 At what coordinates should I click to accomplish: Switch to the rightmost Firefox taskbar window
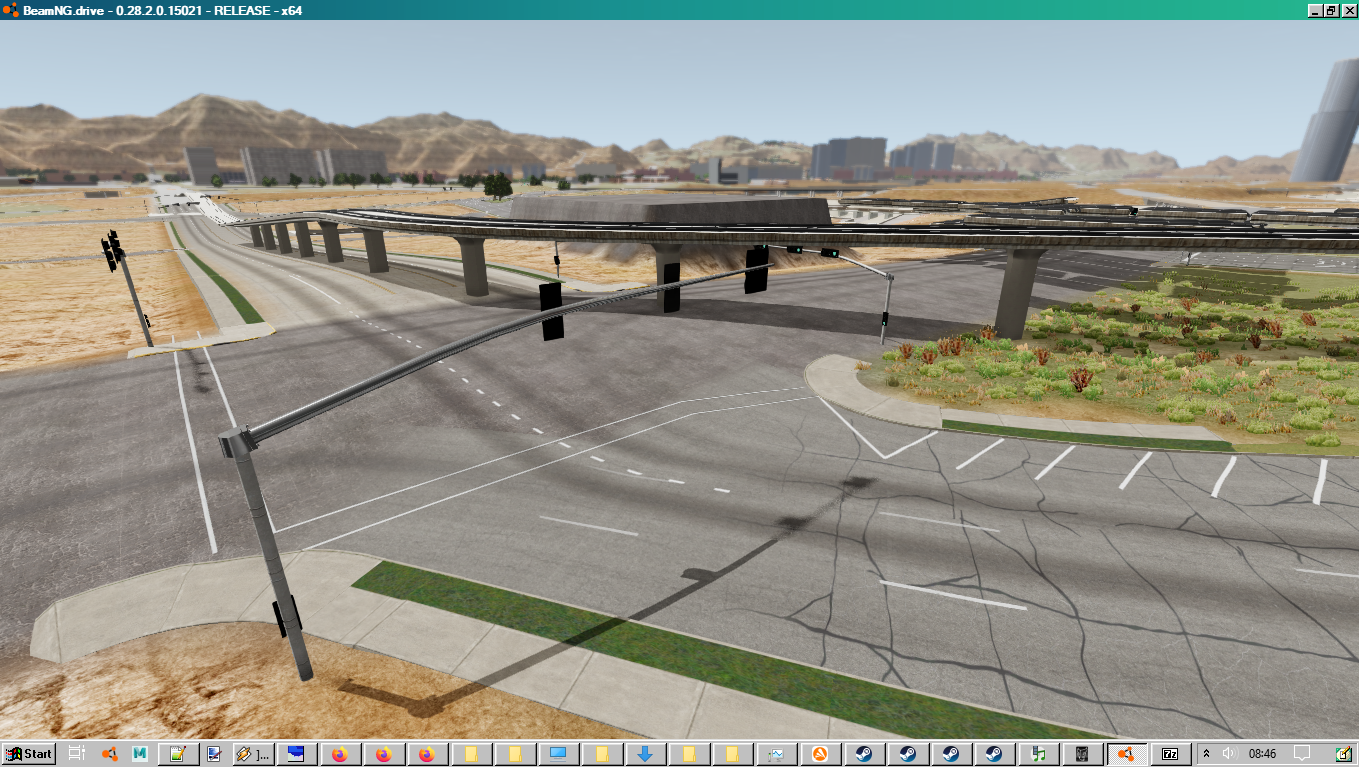(427, 754)
